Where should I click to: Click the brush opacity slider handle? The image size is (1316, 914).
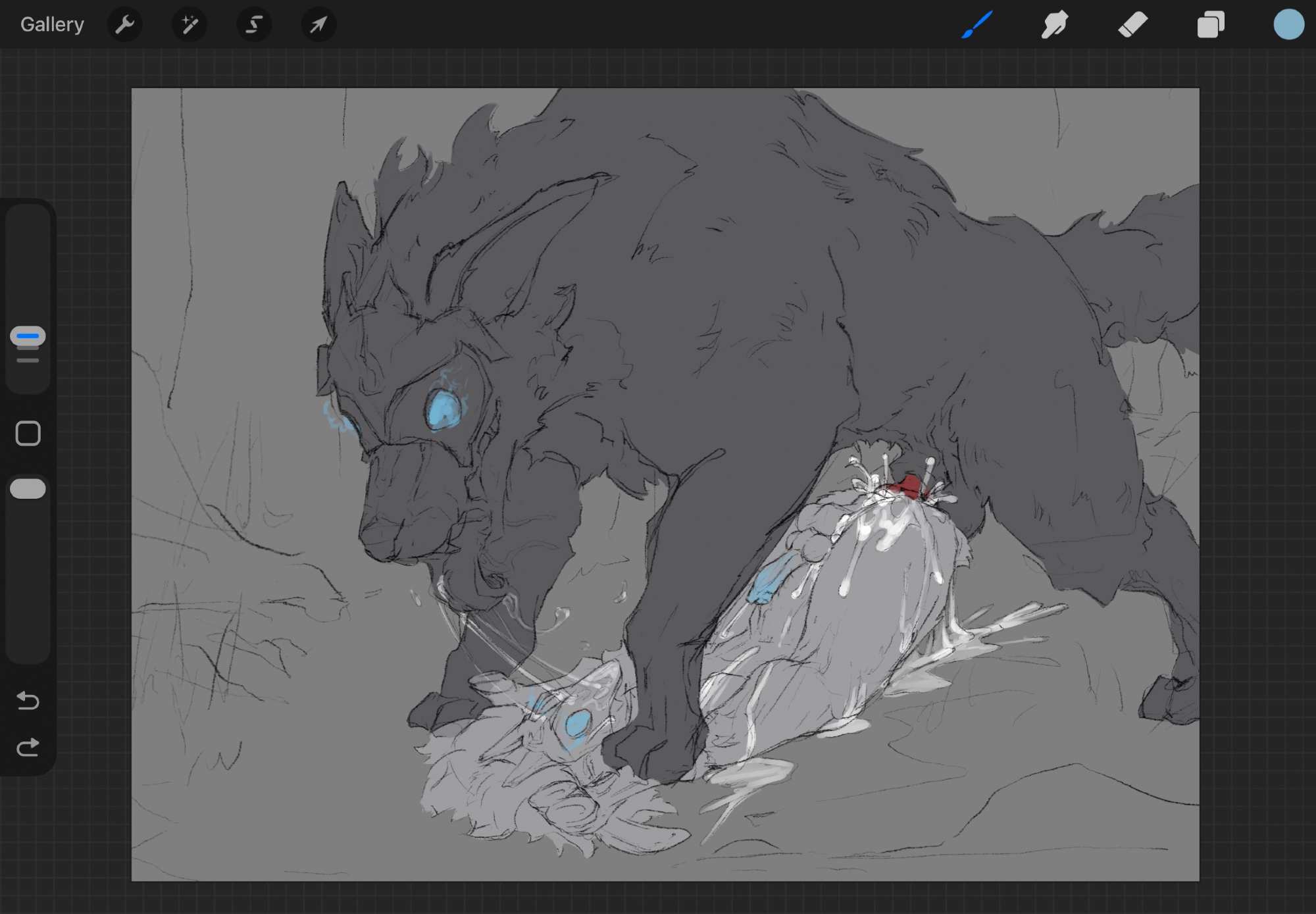pyautogui.click(x=28, y=489)
